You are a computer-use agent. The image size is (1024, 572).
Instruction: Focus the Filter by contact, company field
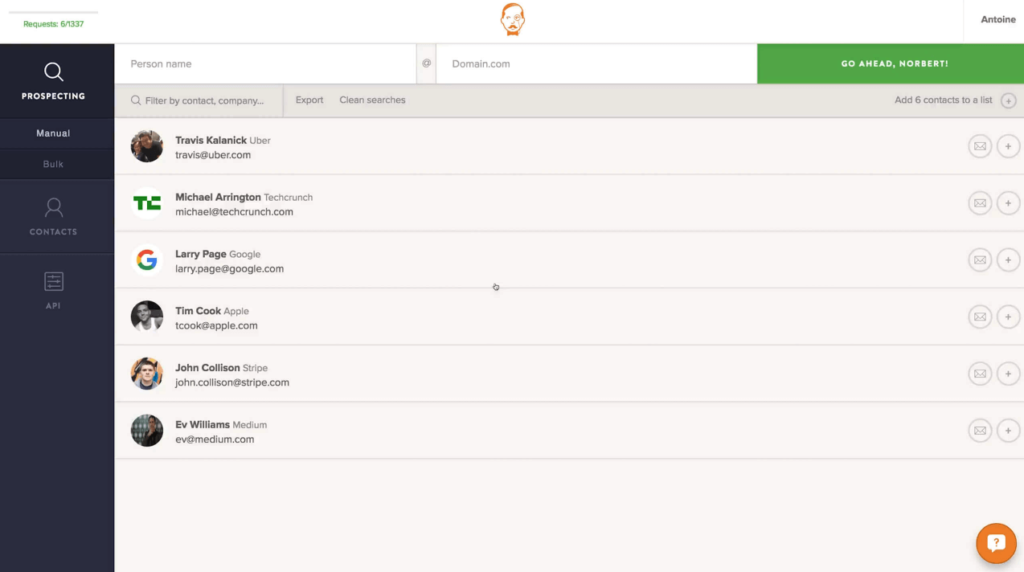(x=199, y=101)
